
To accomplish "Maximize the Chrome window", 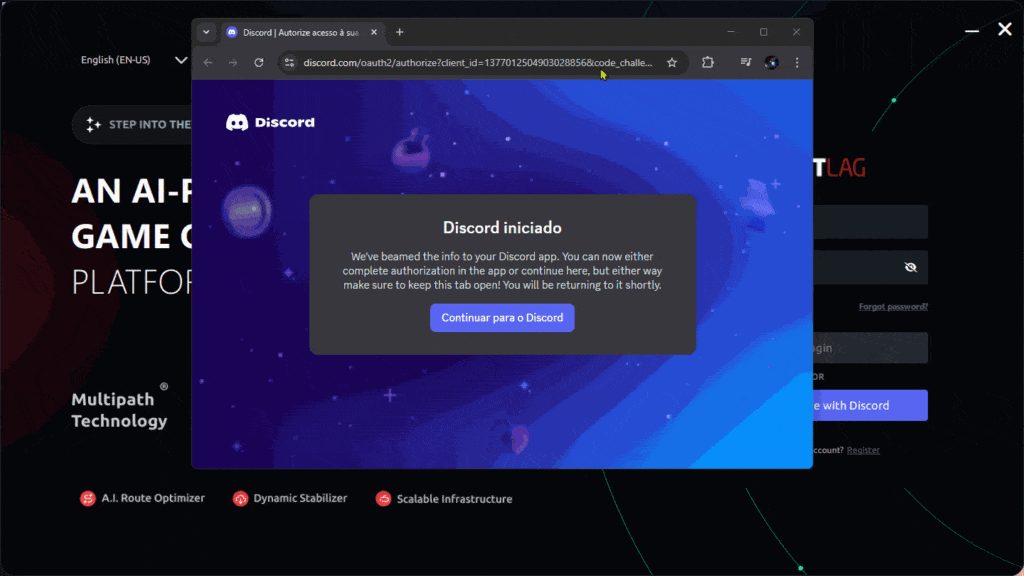I will click(763, 32).
